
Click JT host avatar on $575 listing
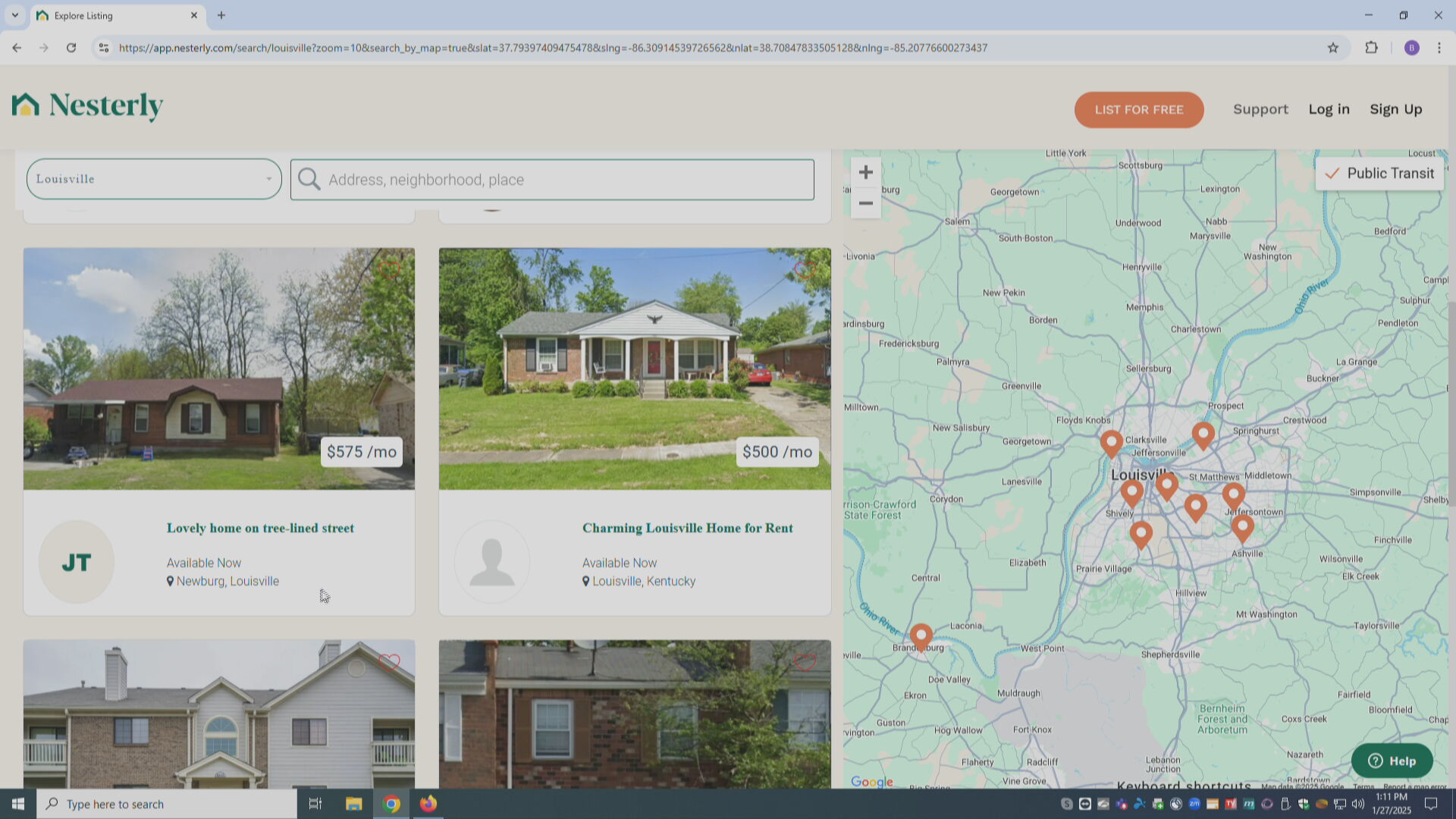click(77, 562)
